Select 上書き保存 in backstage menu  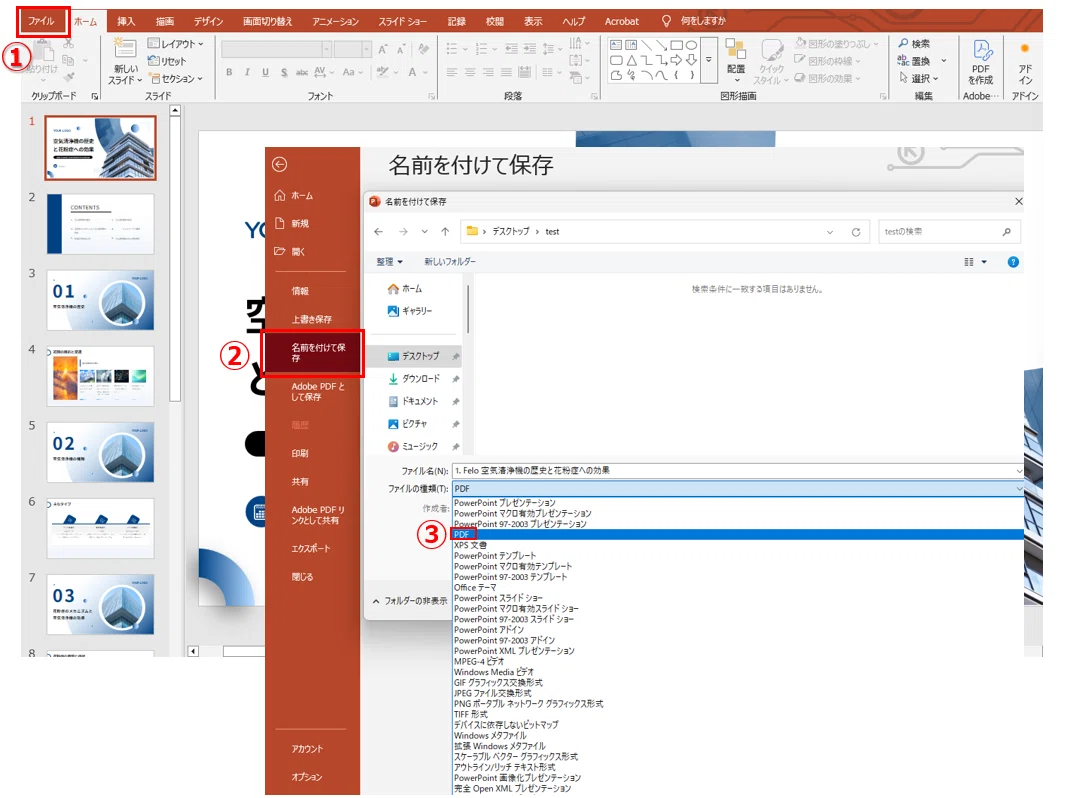[x=312, y=319]
